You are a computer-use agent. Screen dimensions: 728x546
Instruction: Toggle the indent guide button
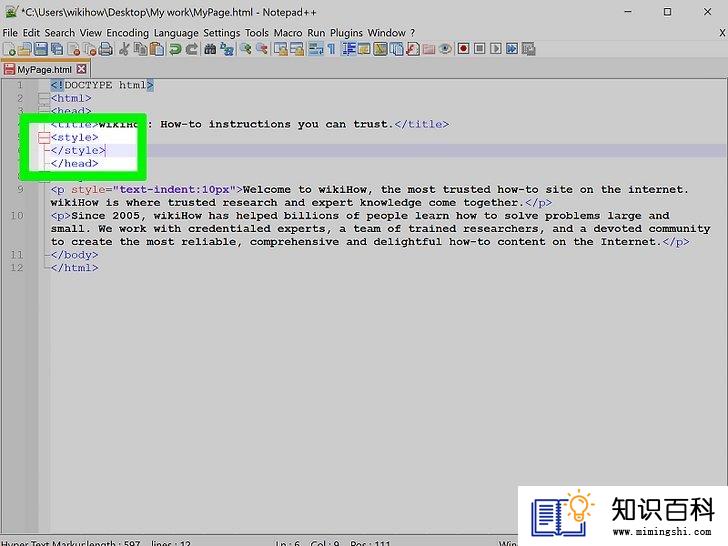349,49
